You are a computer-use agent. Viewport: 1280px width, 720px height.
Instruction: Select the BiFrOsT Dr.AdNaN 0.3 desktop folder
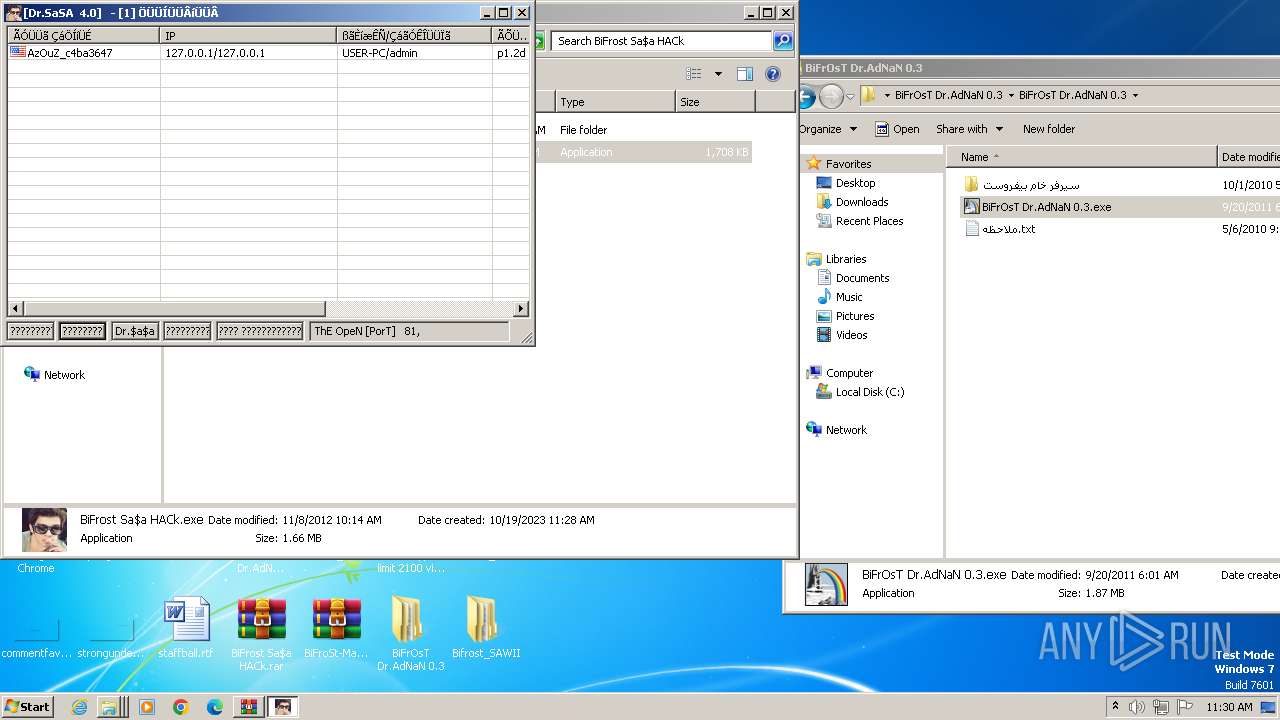click(x=410, y=634)
